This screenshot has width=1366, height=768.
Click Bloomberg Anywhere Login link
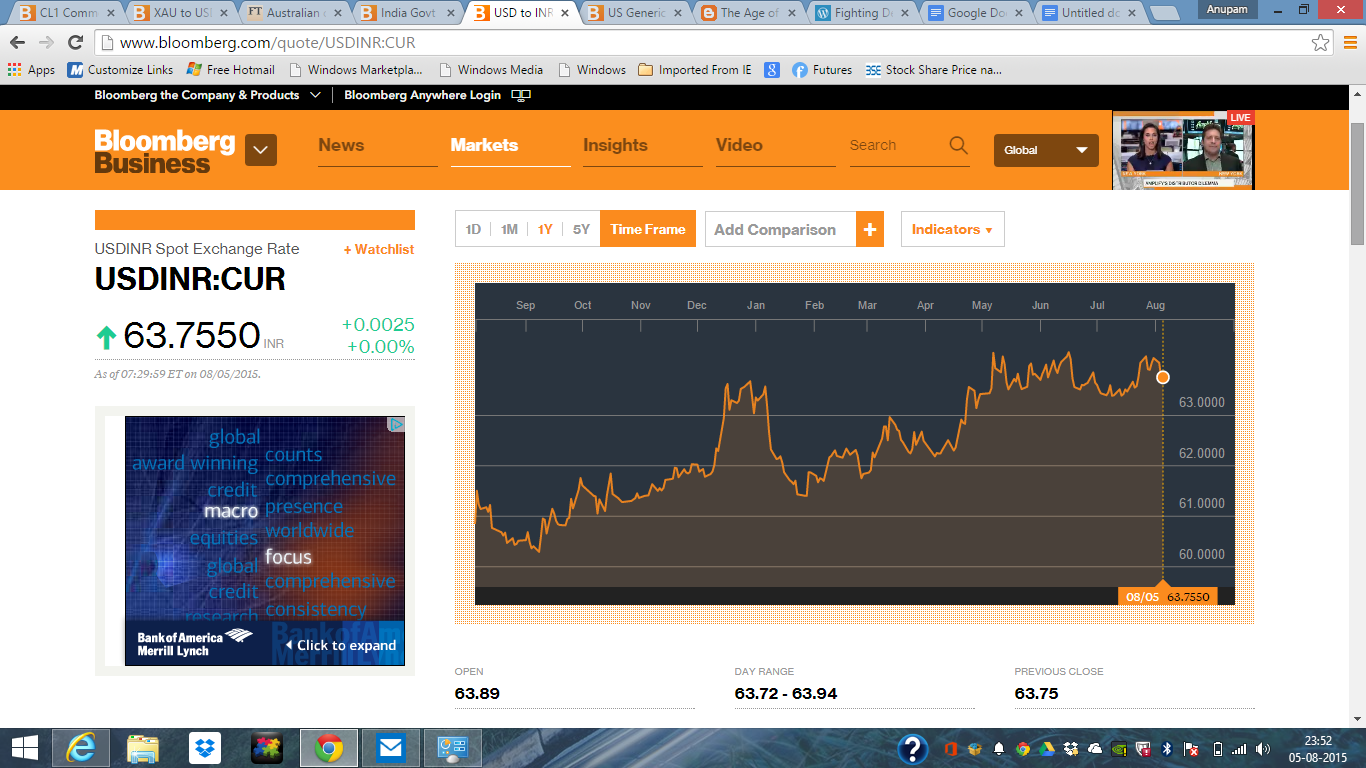point(422,95)
